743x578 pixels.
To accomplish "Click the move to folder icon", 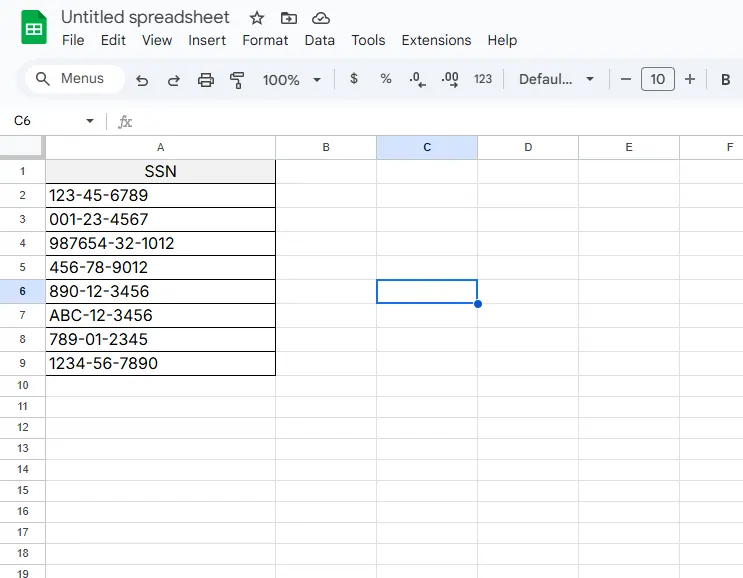I will [x=289, y=18].
